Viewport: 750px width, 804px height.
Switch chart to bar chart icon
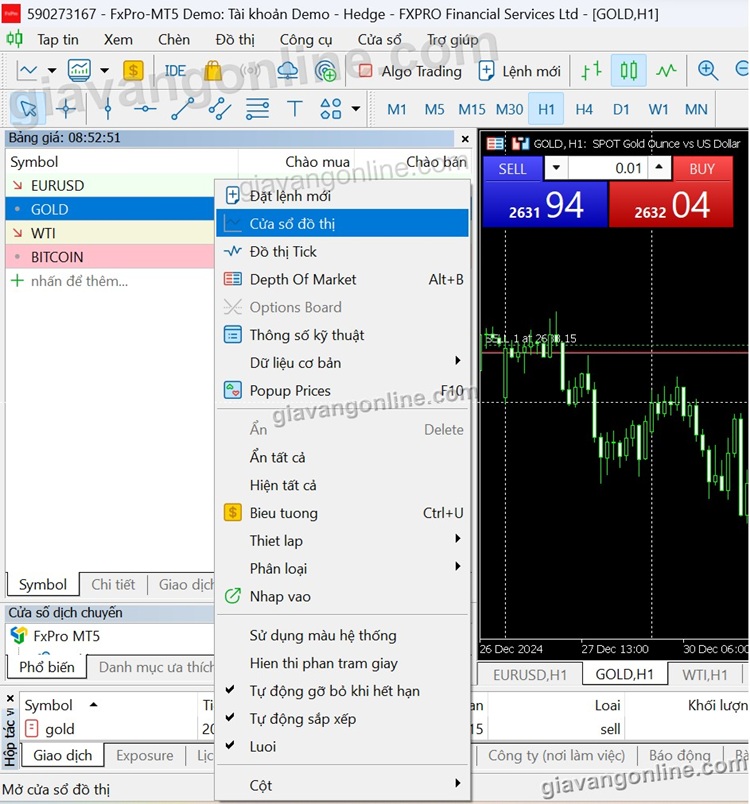(x=592, y=71)
